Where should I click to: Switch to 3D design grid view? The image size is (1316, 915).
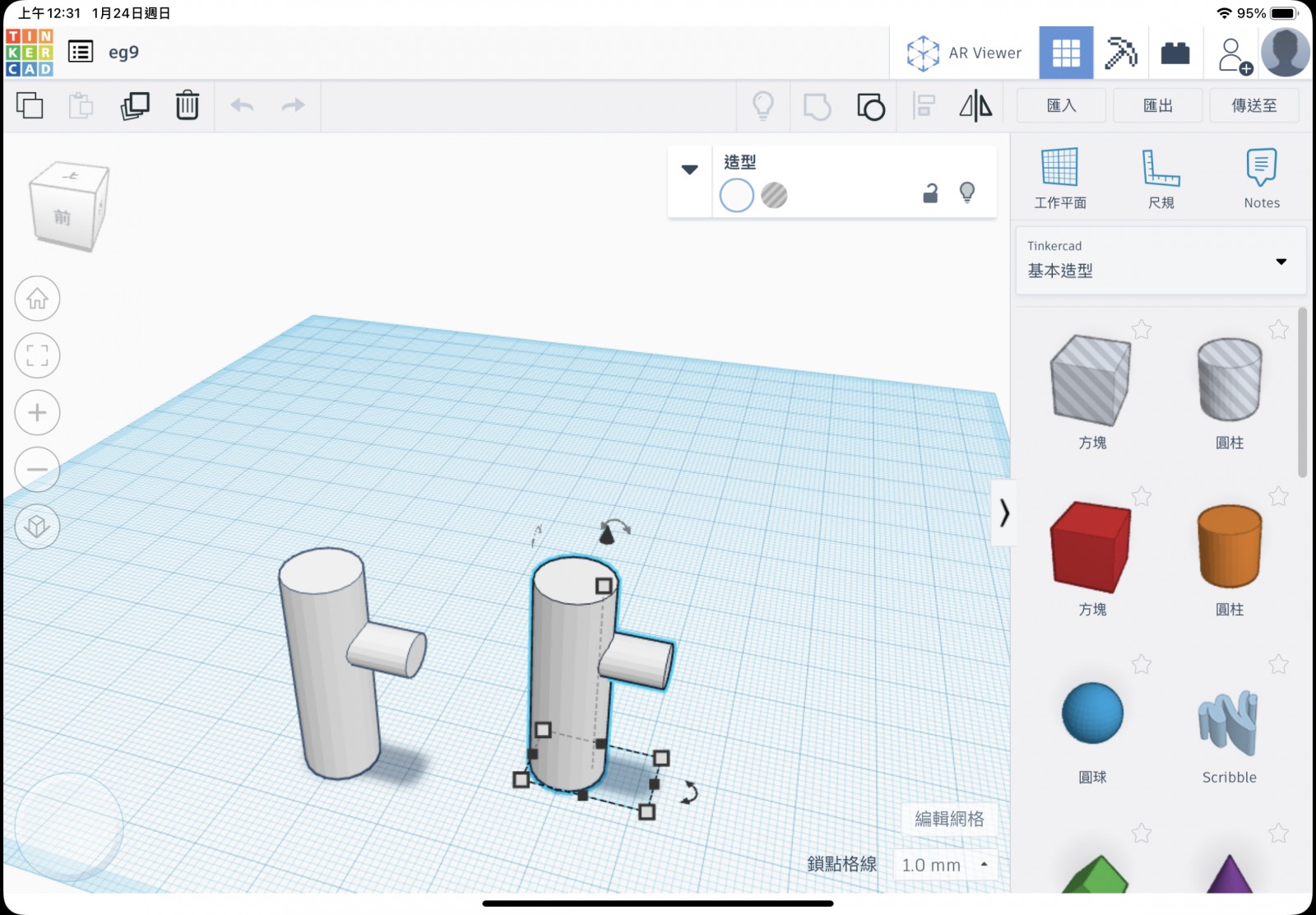pyautogui.click(x=1066, y=53)
